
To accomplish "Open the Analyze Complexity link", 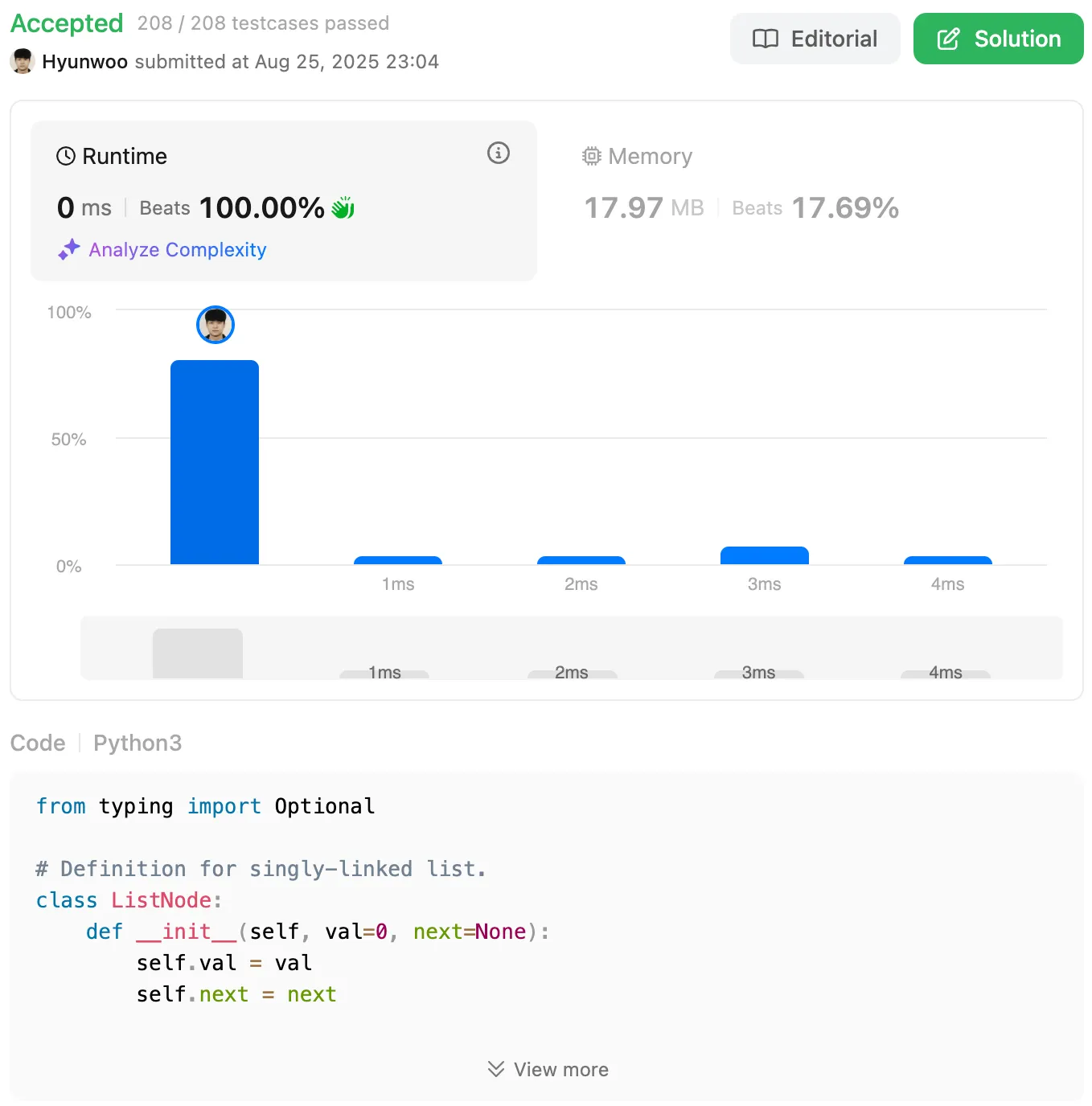I will (x=178, y=250).
